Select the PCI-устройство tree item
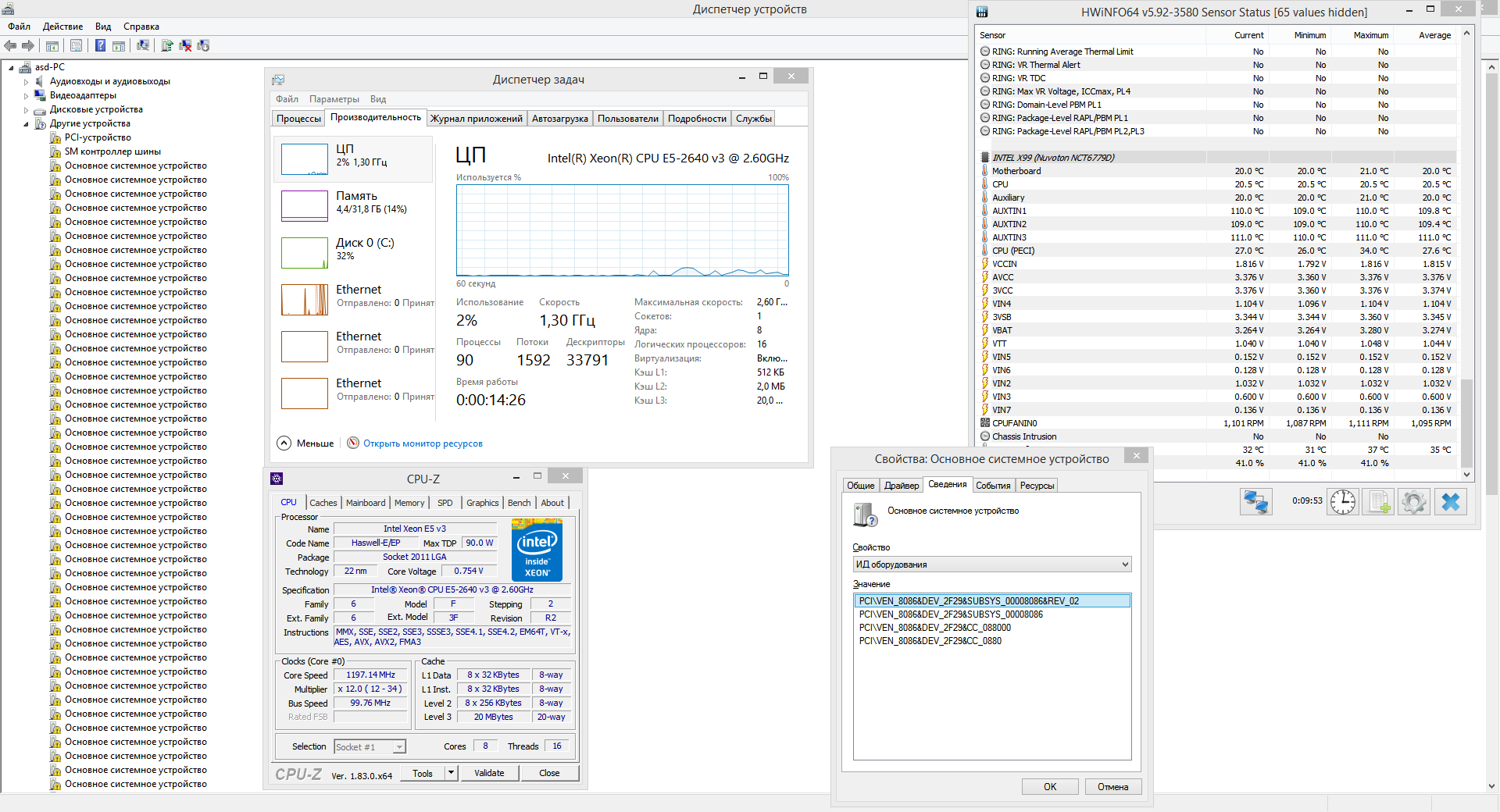The image size is (1500, 812). pyautogui.click(x=98, y=137)
